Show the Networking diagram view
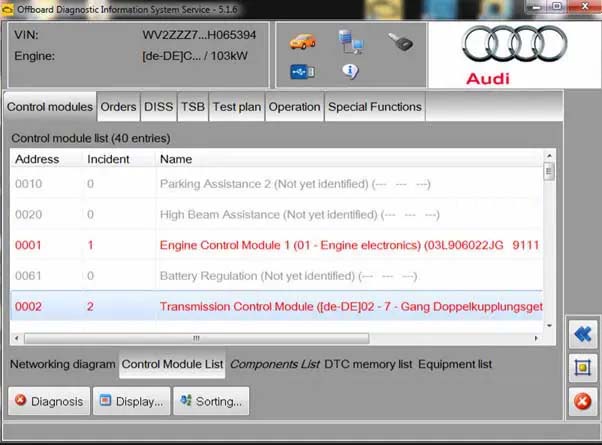The image size is (602, 445). tap(63, 364)
